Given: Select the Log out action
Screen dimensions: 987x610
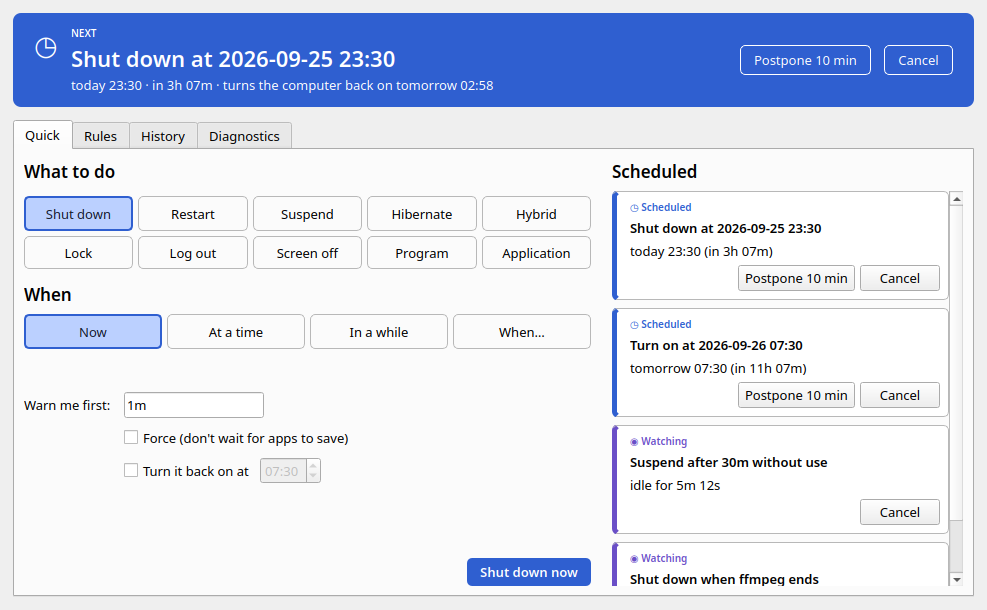Looking at the screenshot, I should (x=193, y=253).
